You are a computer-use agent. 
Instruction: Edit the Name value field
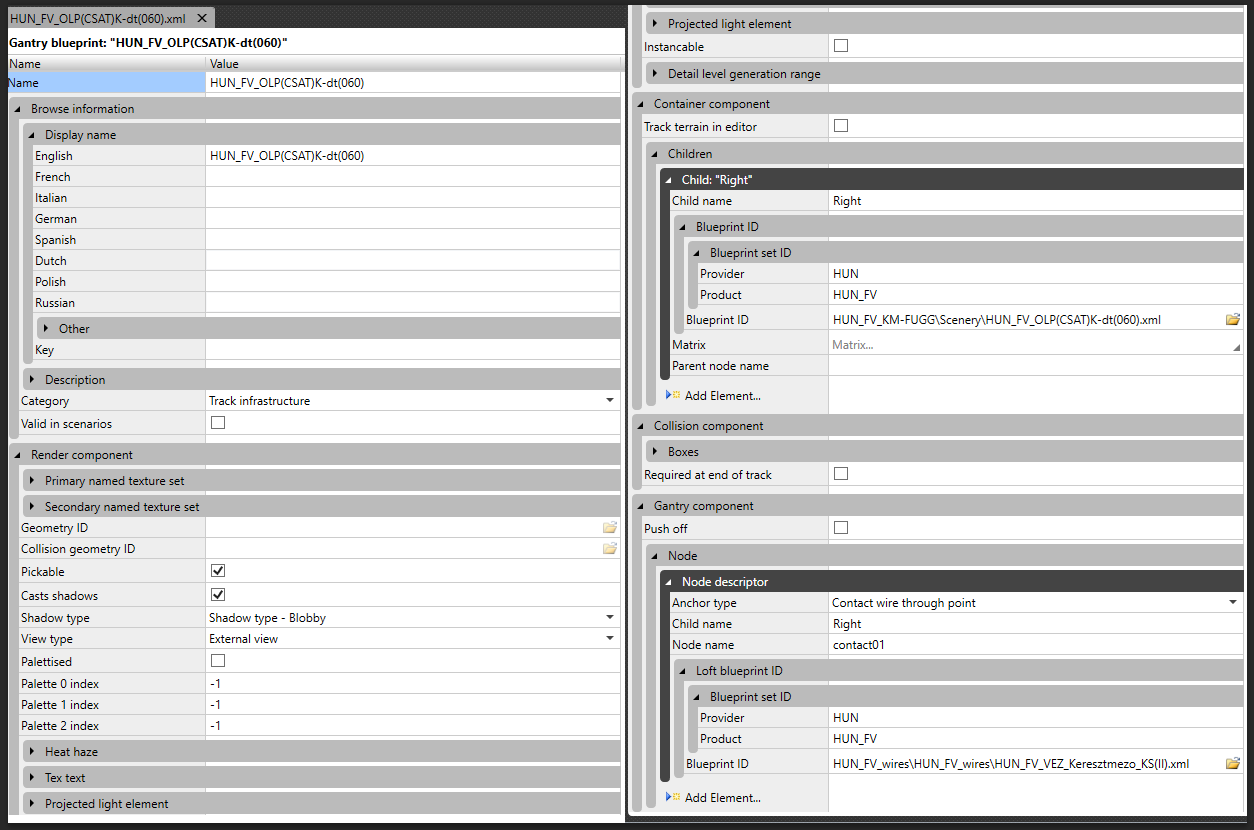pyautogui.click(x=413, y=83)
